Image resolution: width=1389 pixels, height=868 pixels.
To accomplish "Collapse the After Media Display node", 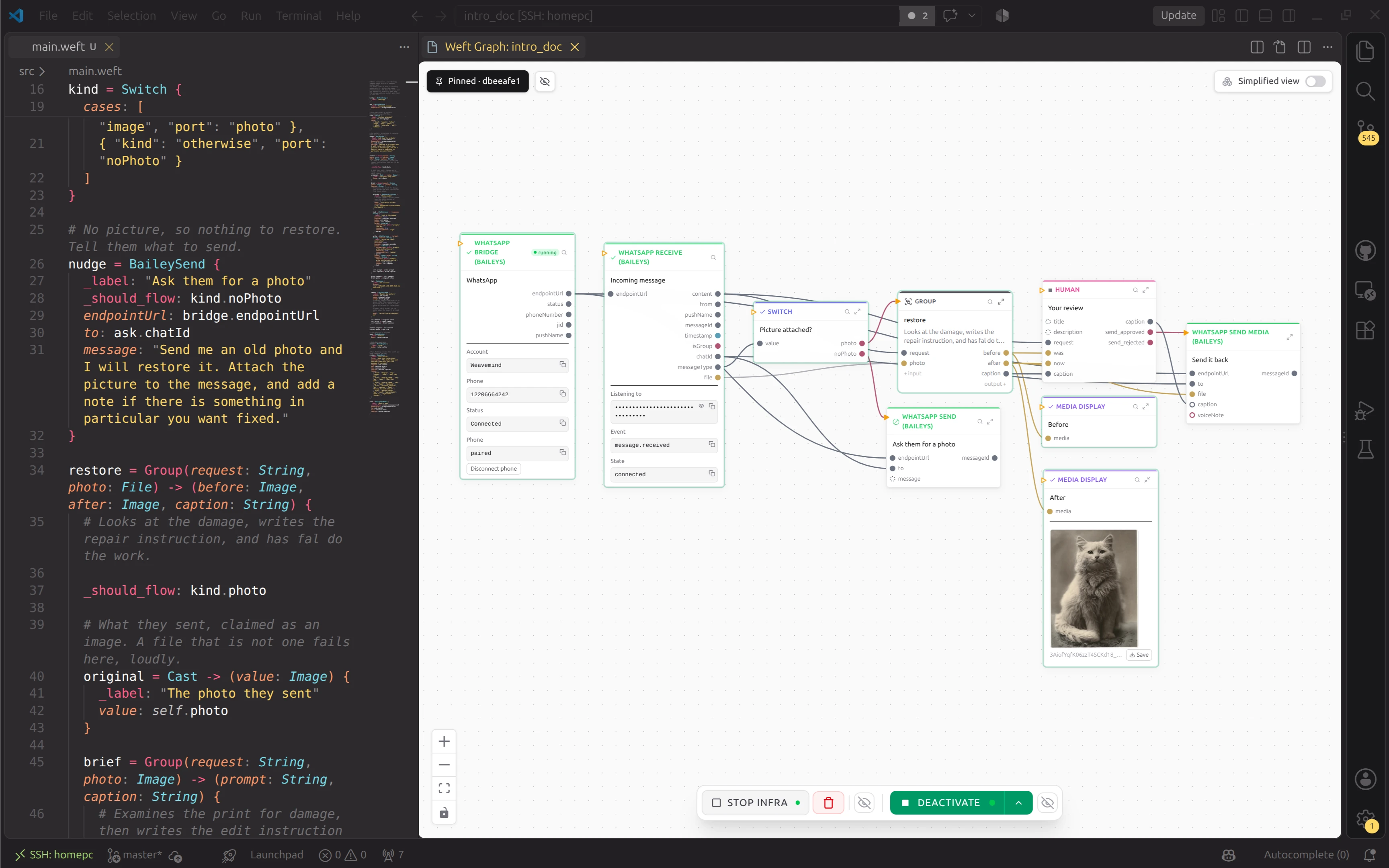I will [1147, 479].
